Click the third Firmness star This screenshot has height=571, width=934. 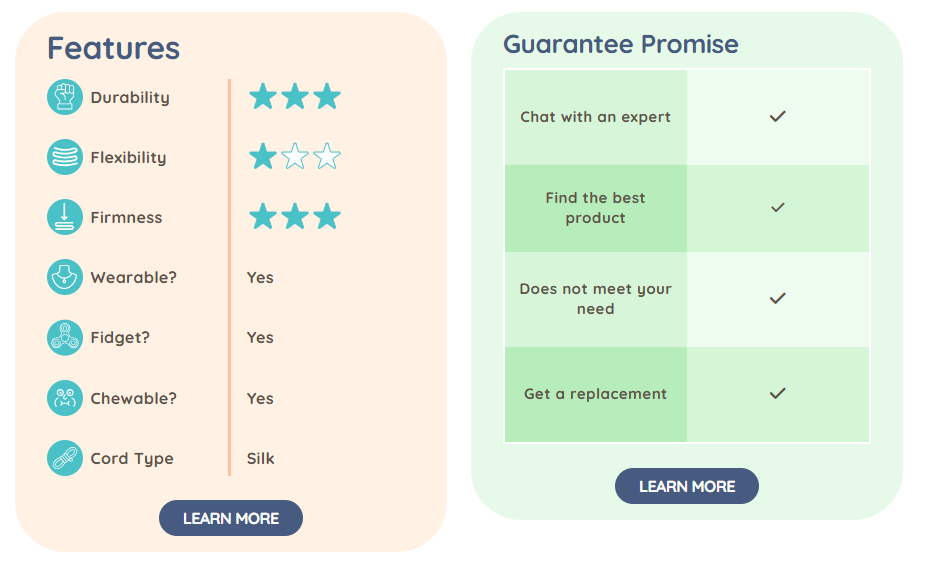[327, 216]
